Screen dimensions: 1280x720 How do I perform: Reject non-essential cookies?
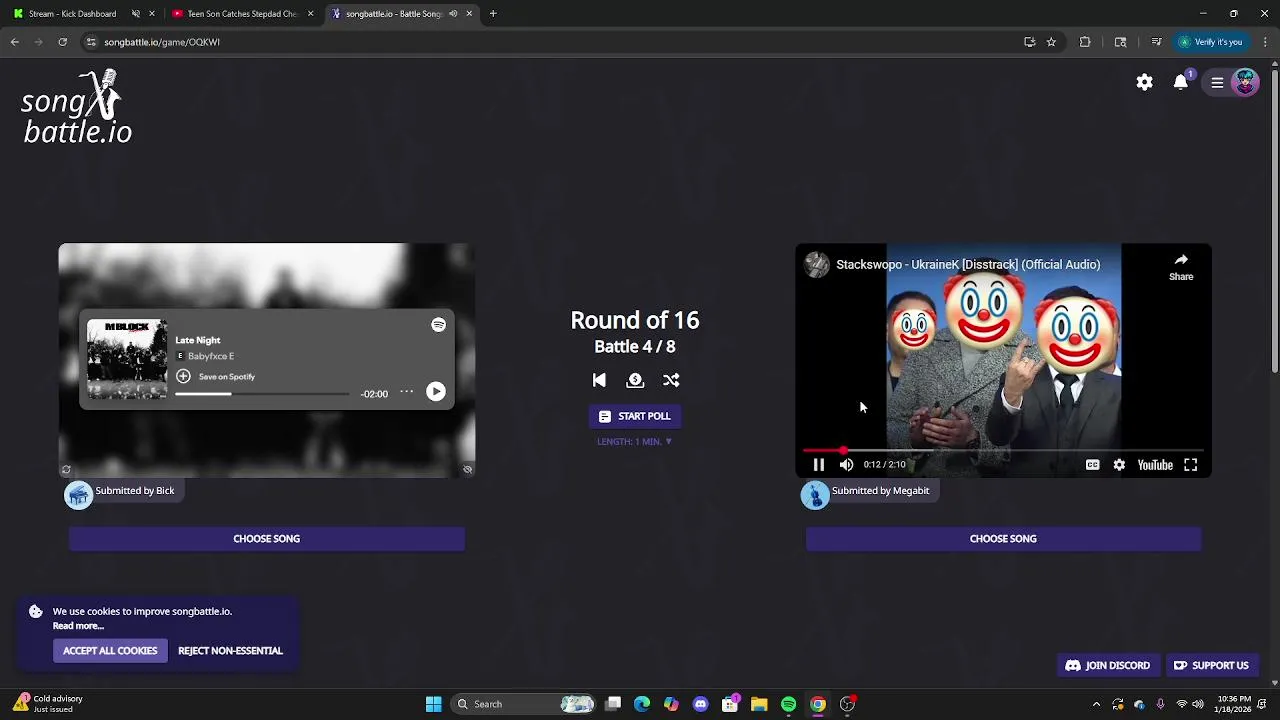click(230, 651)
